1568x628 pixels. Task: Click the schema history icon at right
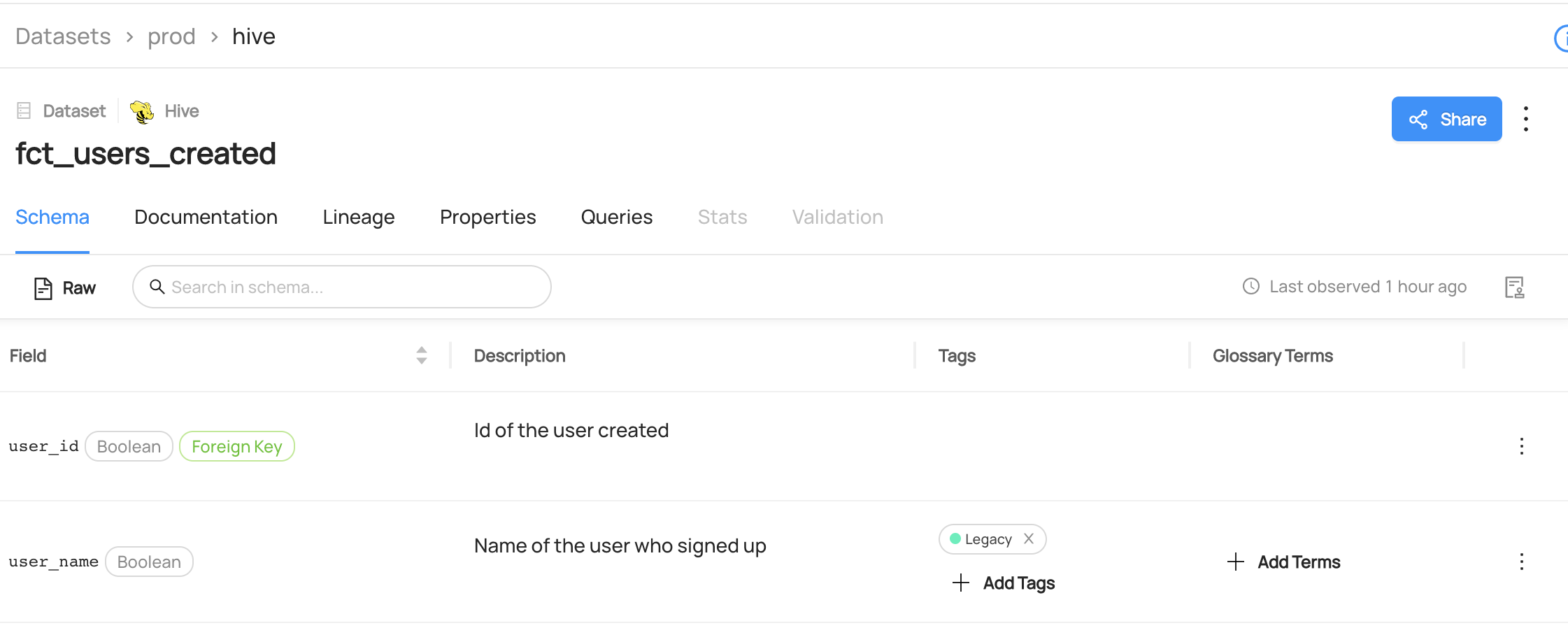point(1514,287)
